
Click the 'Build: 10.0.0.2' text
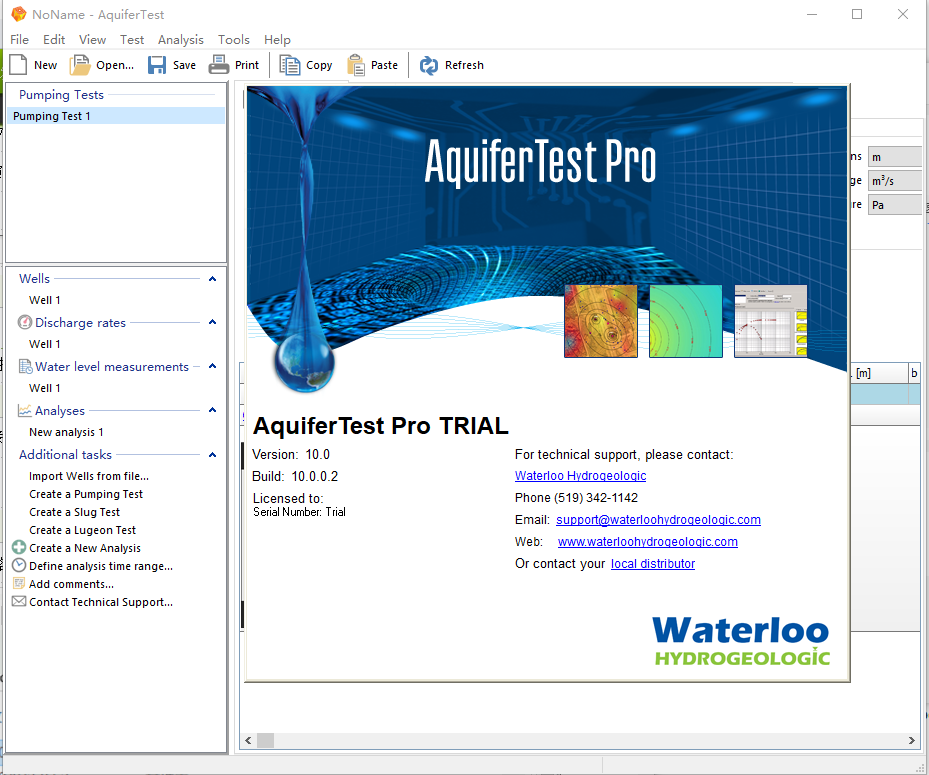(295, 476)
